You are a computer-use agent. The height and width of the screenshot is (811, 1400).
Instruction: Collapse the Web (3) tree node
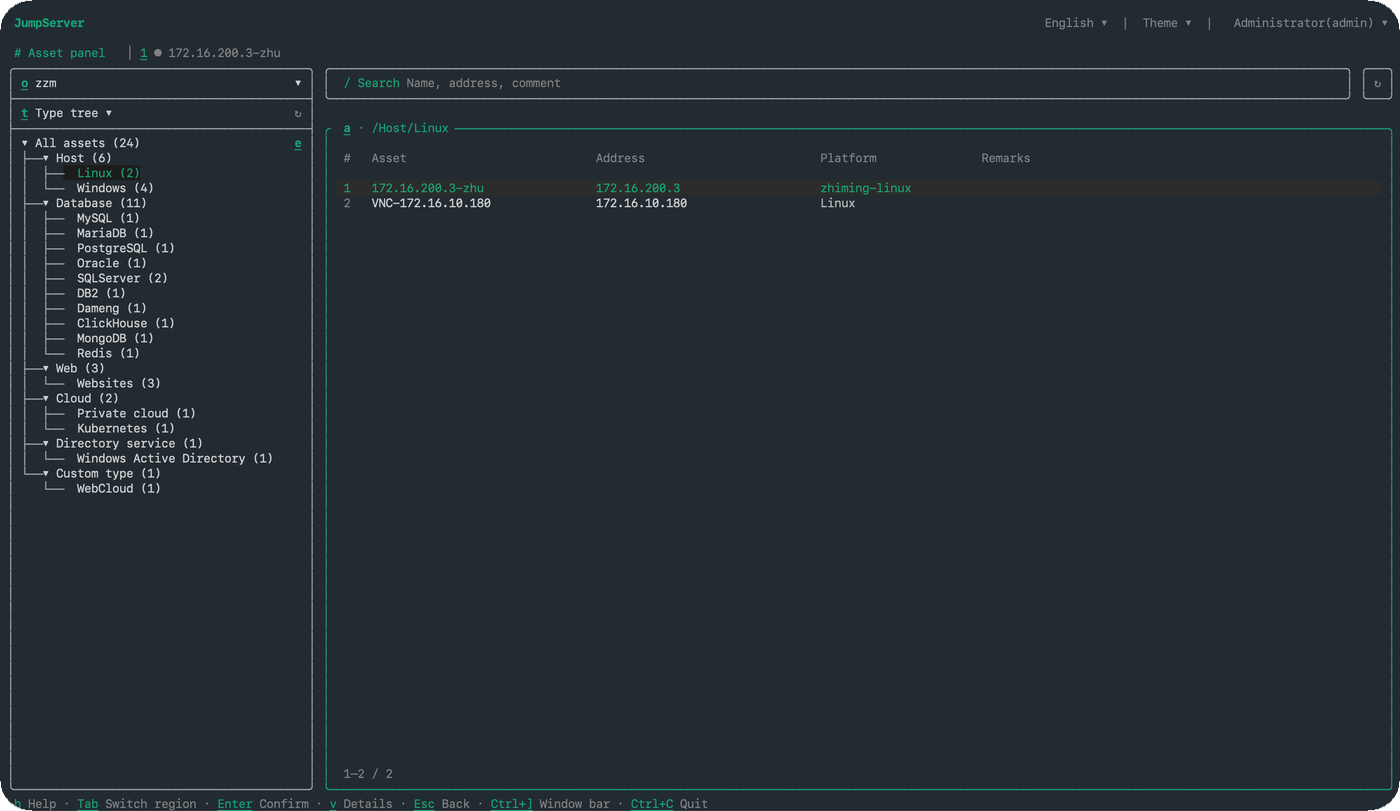(x=46, y=369)
